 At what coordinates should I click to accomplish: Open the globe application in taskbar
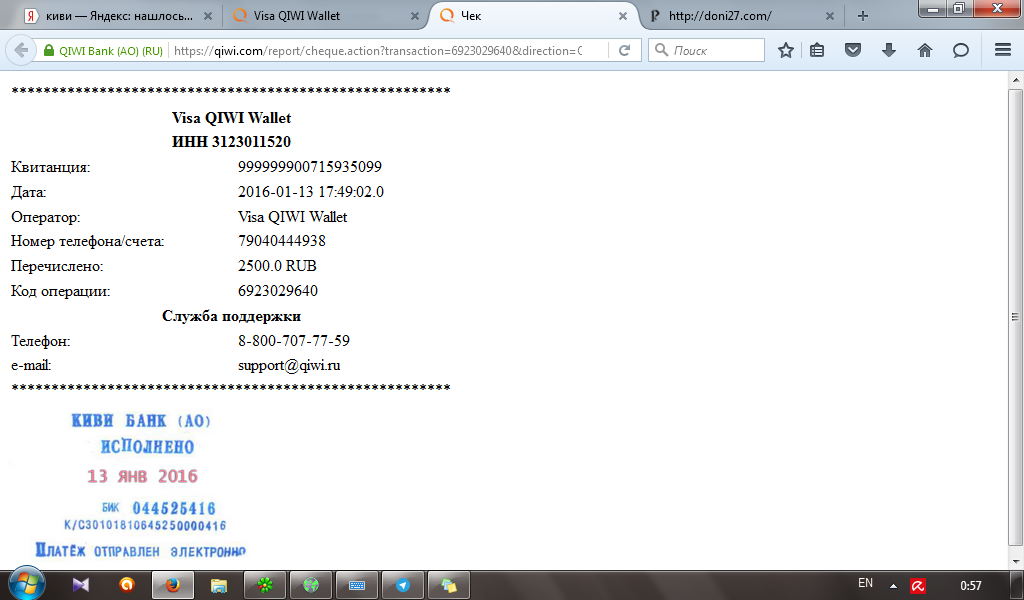[311, 585]
